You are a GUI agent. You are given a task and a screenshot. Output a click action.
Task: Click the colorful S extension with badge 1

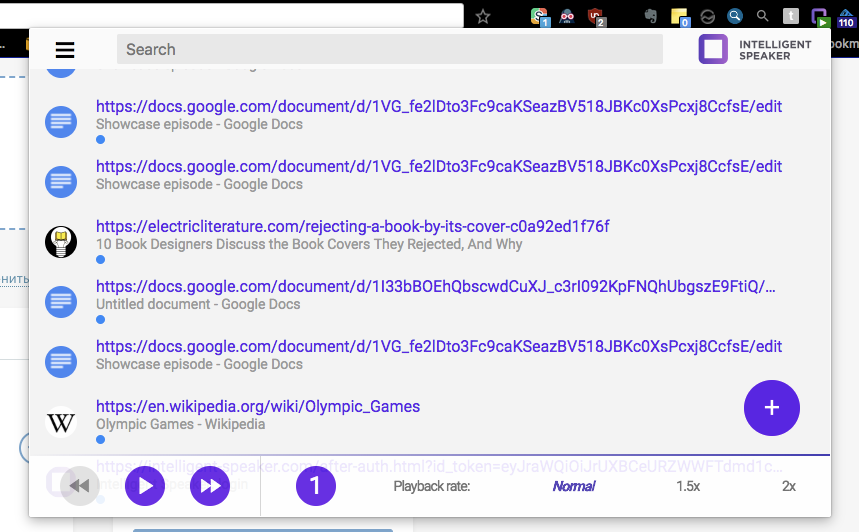pos(540,17)
